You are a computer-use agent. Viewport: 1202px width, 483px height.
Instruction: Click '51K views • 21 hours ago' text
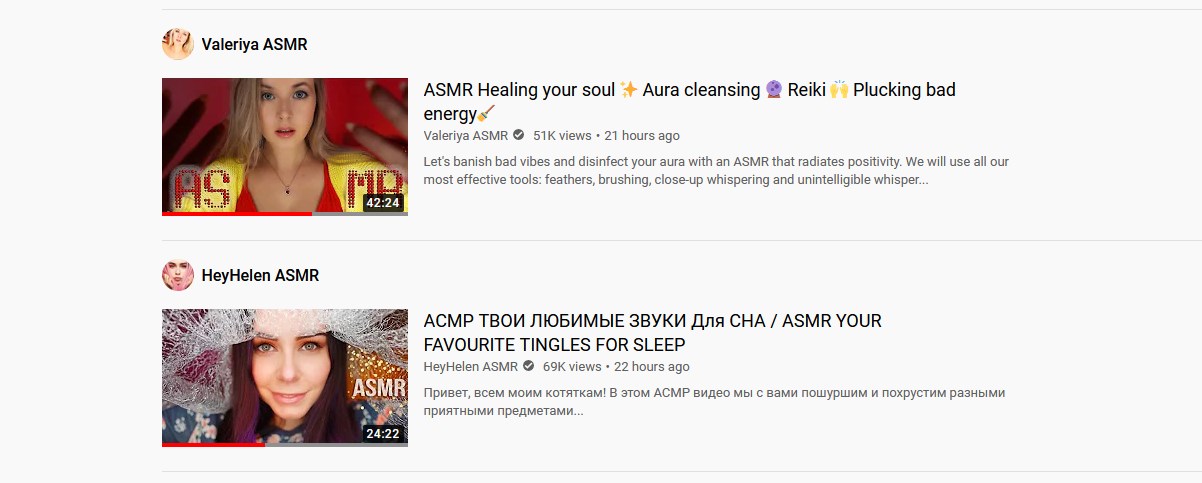[607, 135]
